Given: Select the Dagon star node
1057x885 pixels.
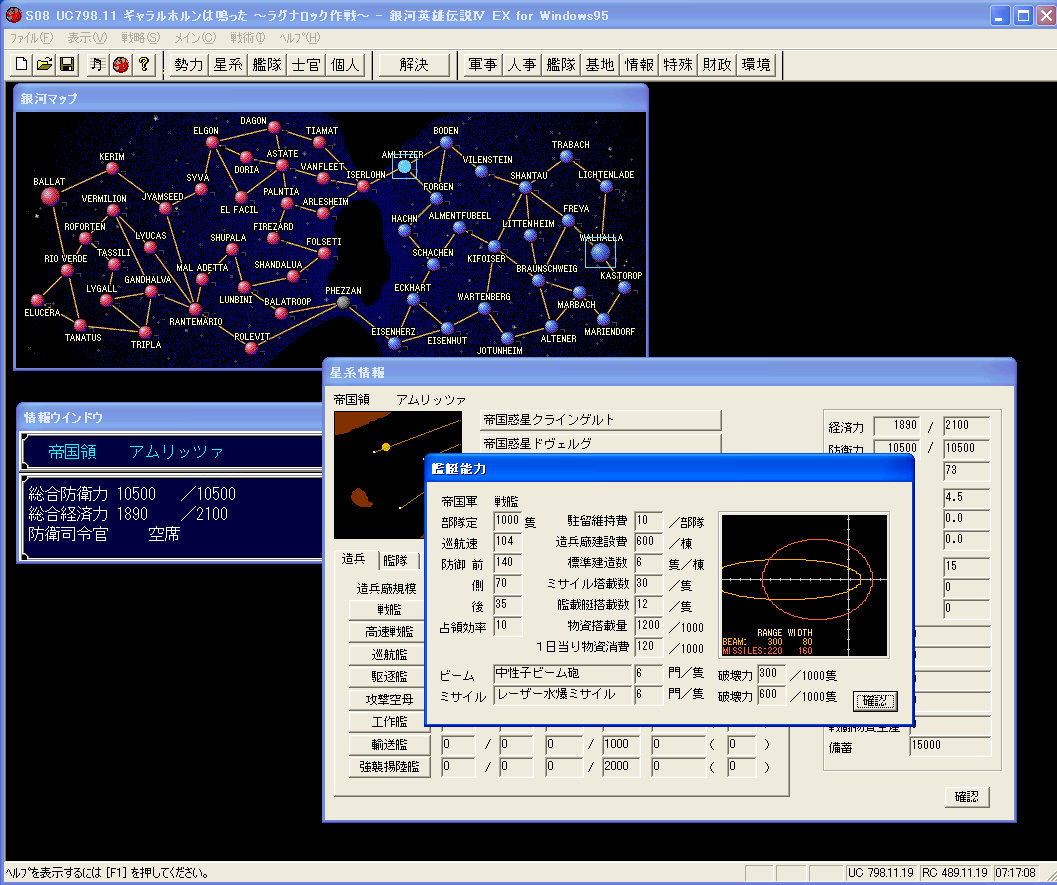Looking at the screenshot, I should [274, 127].
